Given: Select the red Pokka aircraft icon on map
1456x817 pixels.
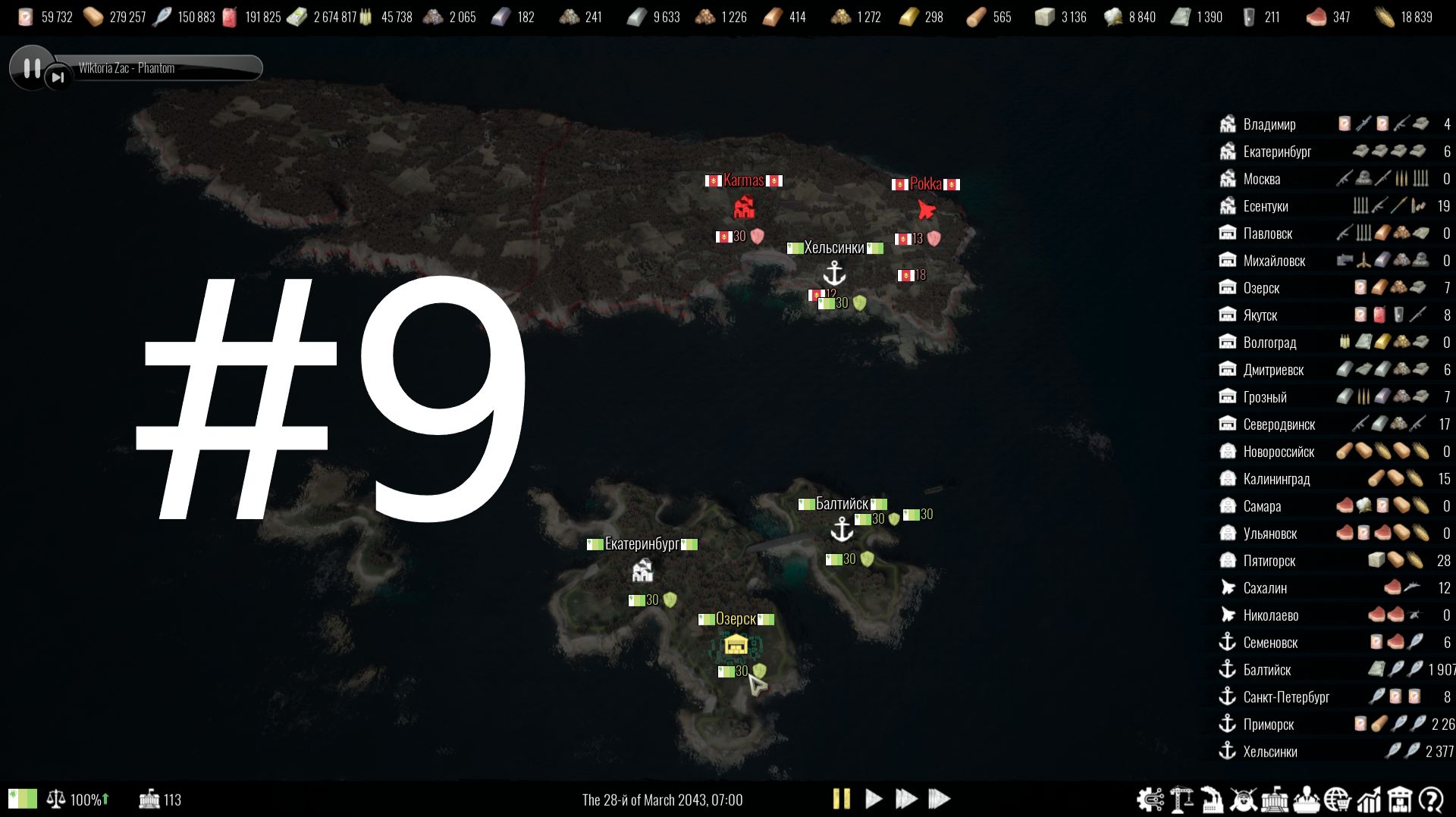Looking at the screenshot, I should (x=926, y=209).
